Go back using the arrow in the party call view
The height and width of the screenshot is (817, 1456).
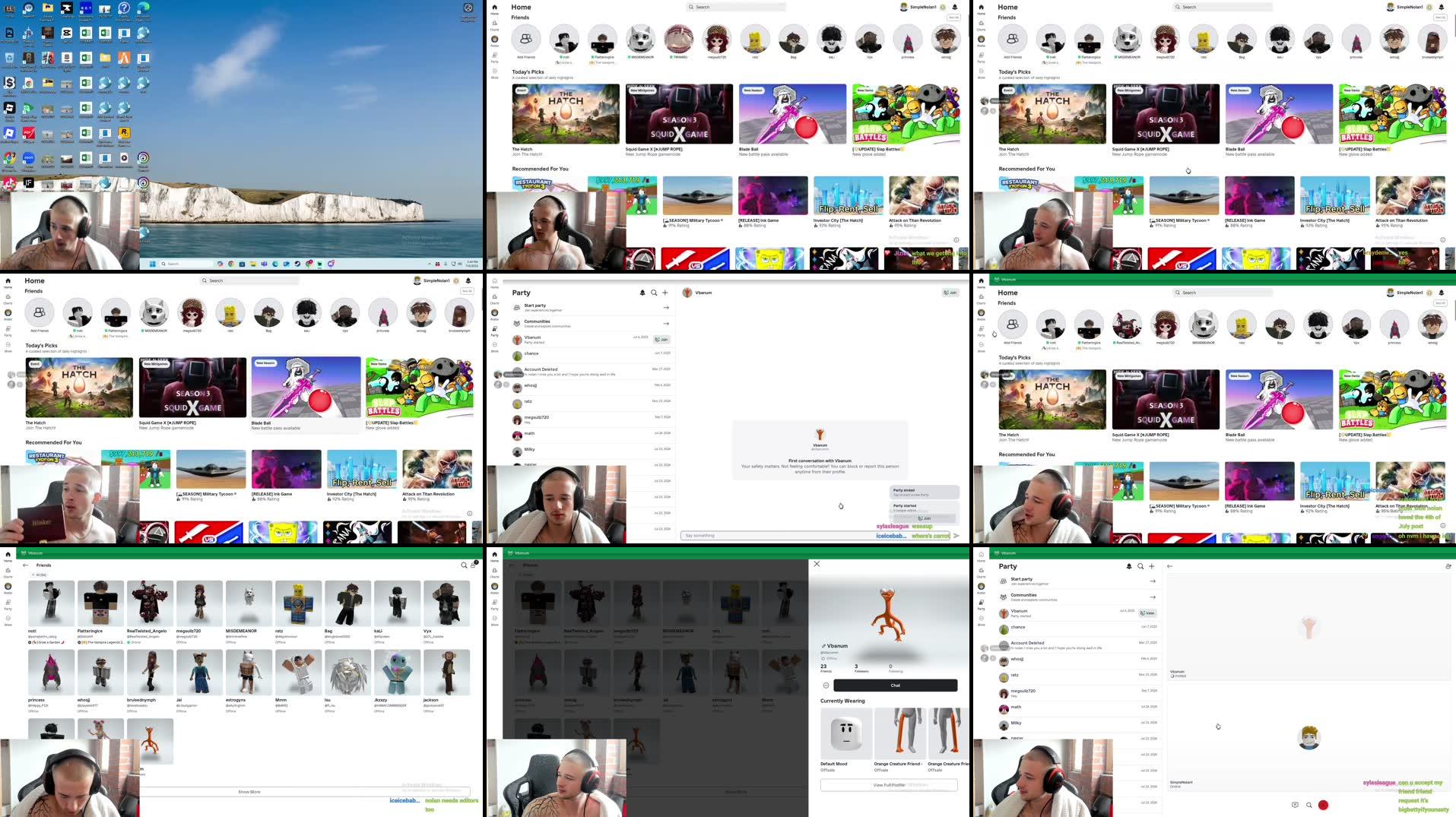pos(1169,566)
